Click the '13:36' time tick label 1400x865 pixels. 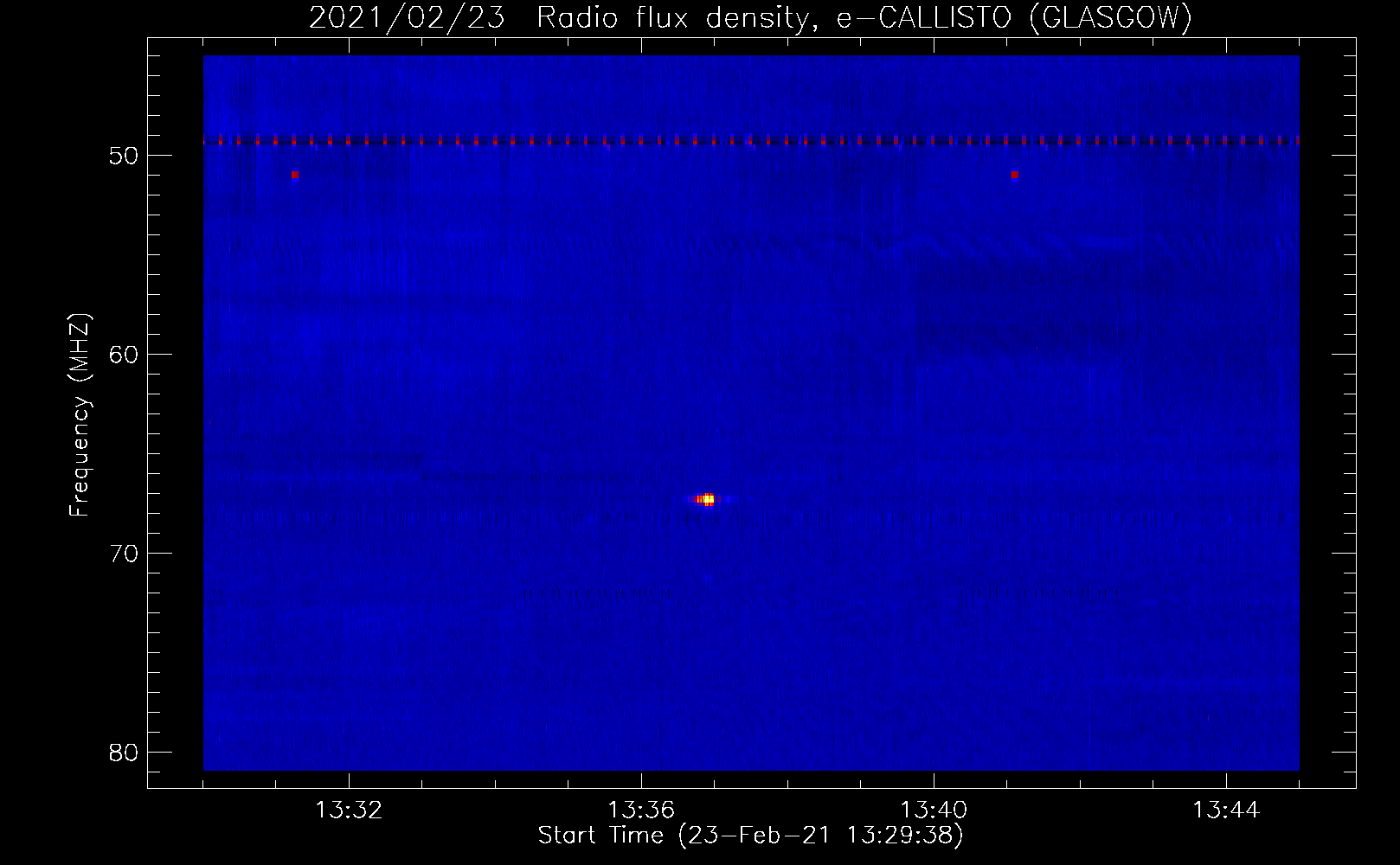(641, 811)
